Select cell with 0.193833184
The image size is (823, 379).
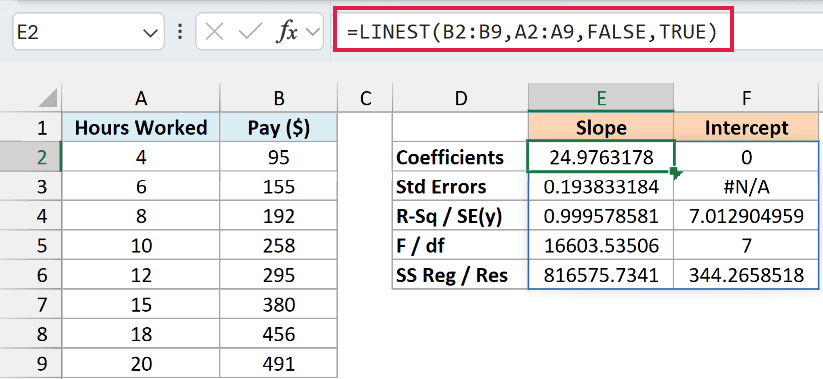coord(601,186)
